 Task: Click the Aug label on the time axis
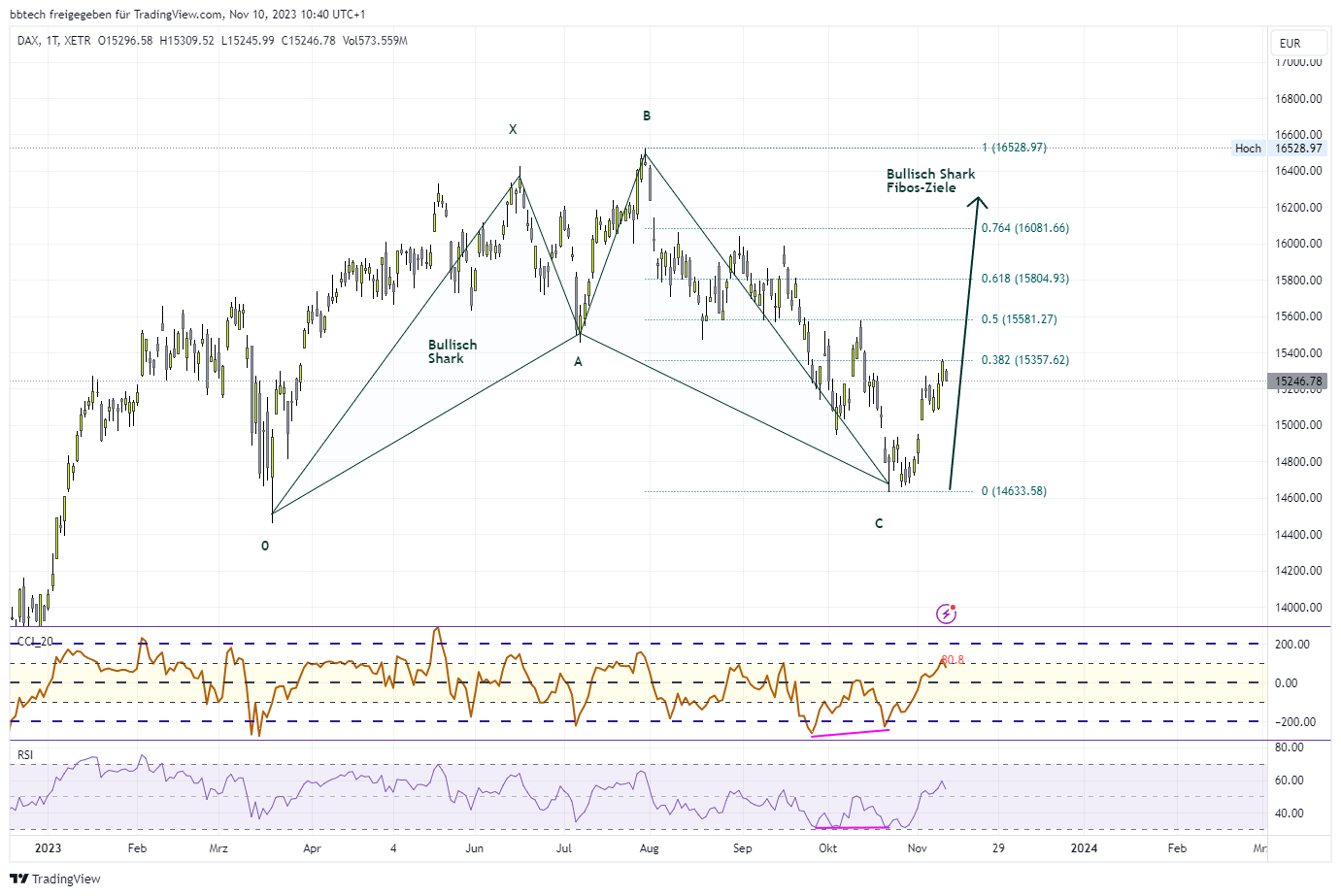[650, 848]
